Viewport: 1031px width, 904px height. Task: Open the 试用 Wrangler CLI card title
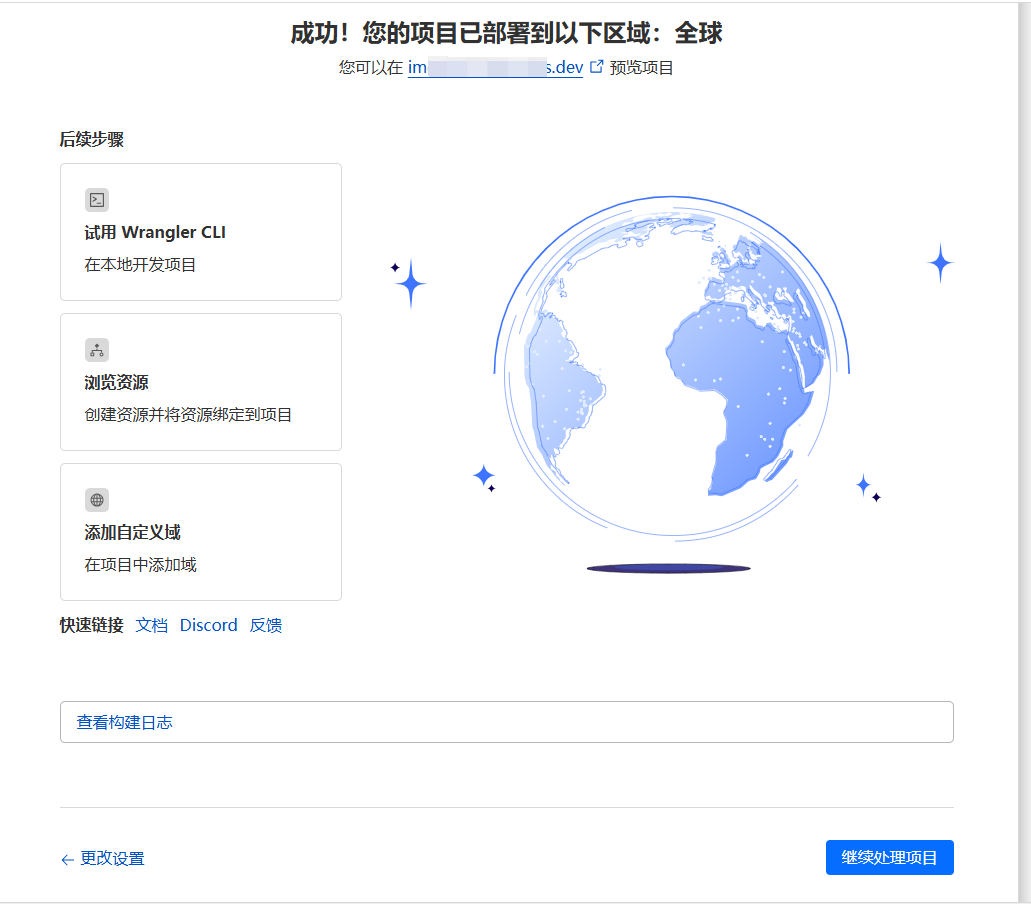pos(155,233)
